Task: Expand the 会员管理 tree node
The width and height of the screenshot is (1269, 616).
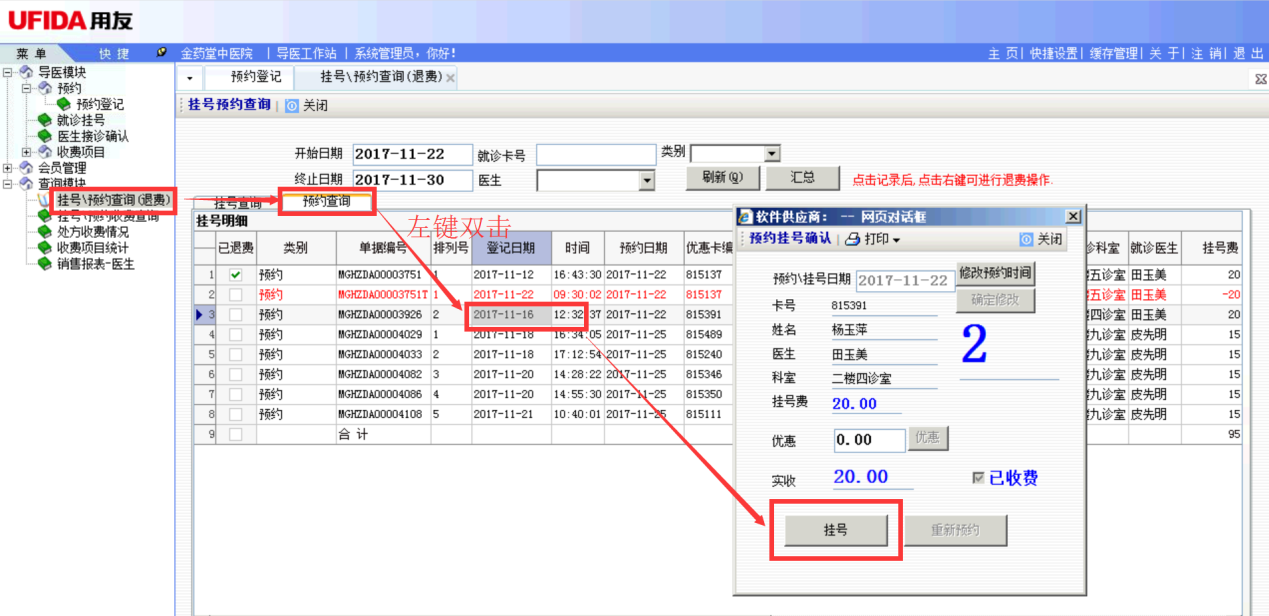Action: 8,168
